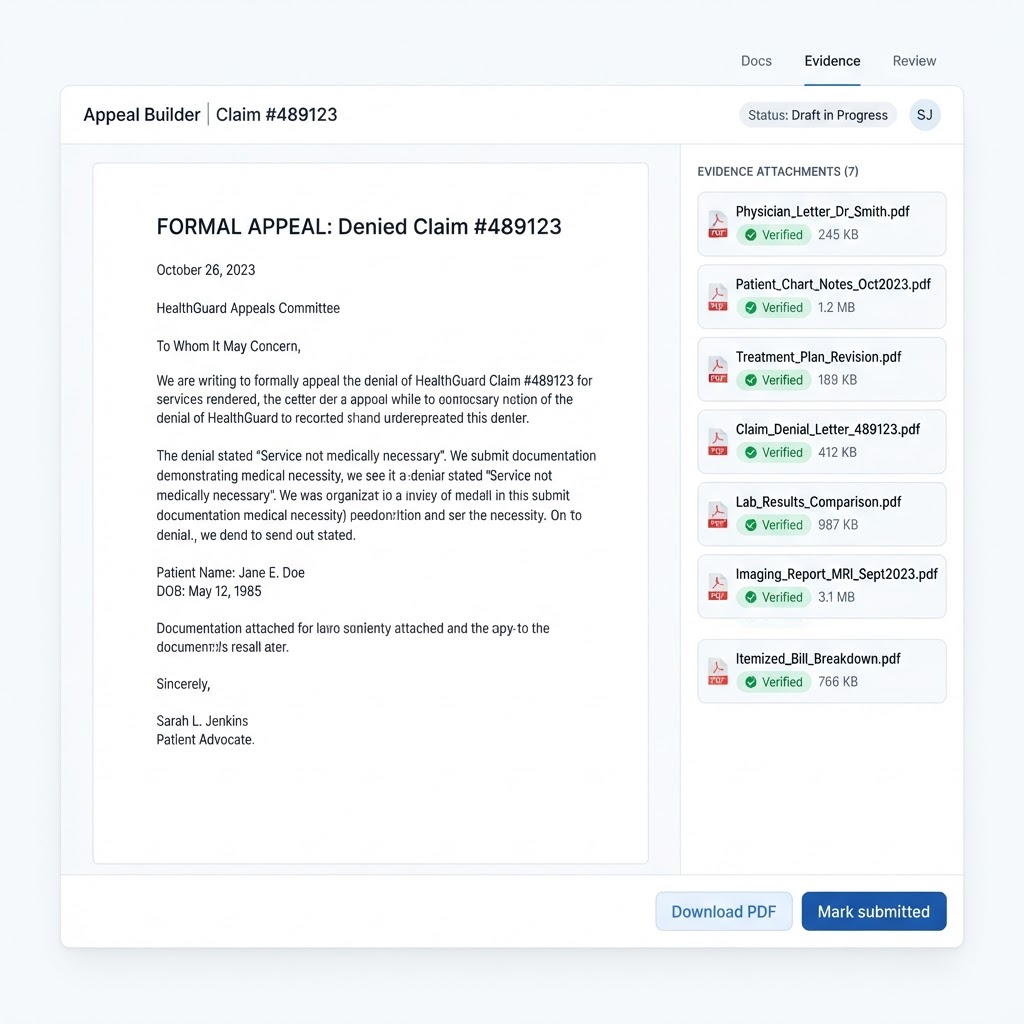
Task: Open Imaging_Report_MRI_Sept2023.pdf file name
Action: click(x=837, y=574)
